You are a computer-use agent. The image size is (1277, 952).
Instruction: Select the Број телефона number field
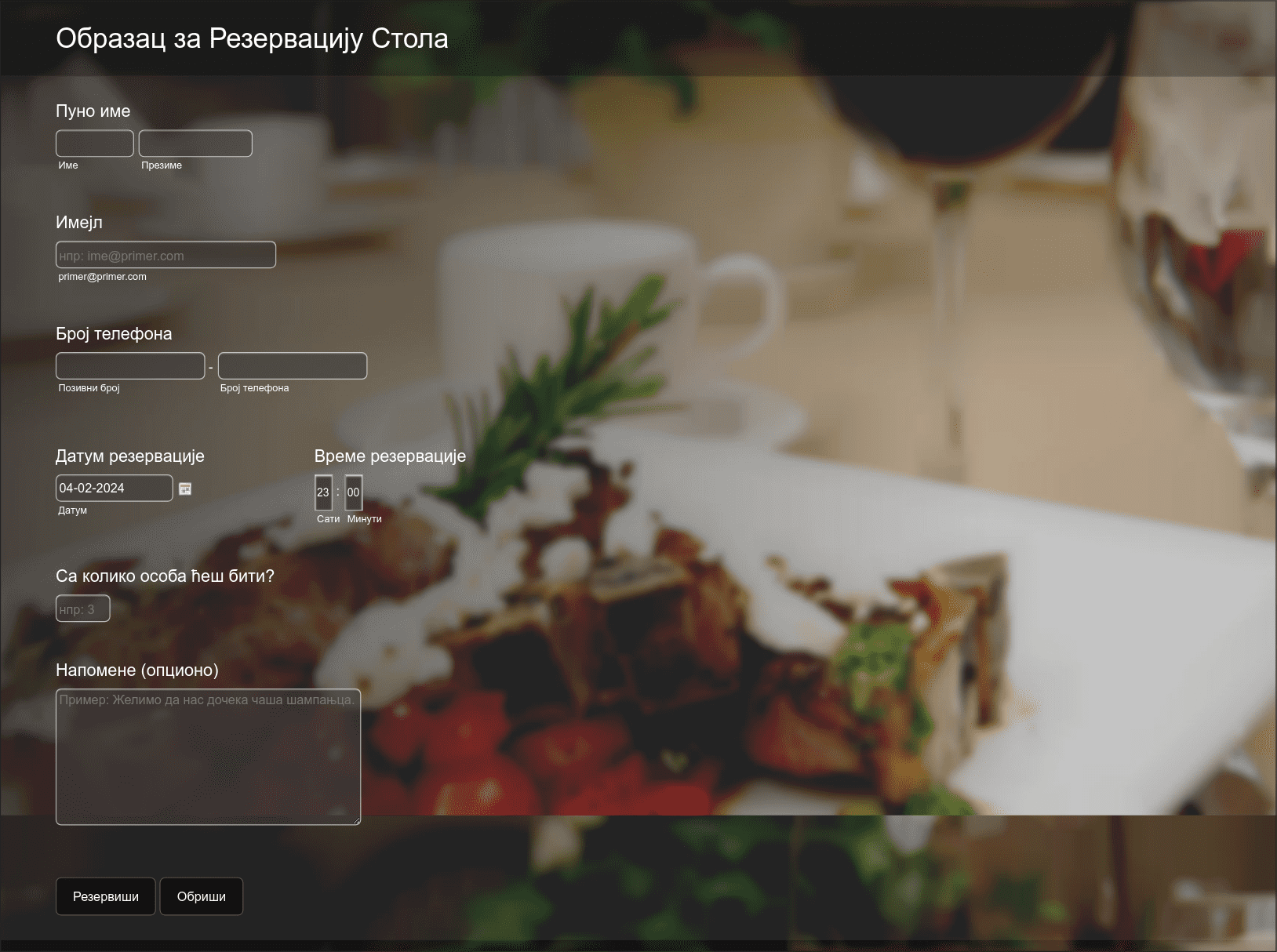293,366
